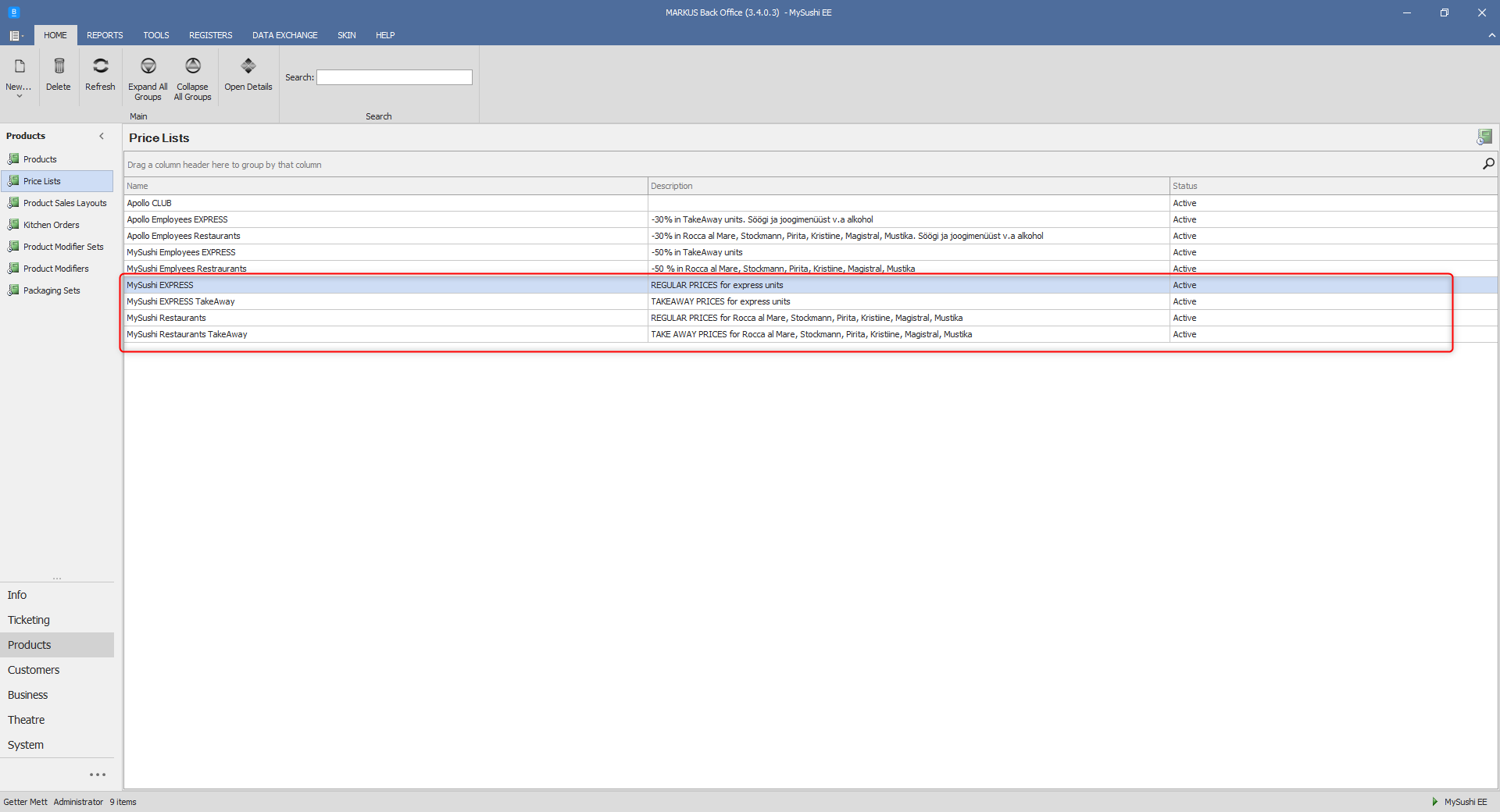
Task: Open Product Modifiers in sidebar
Action: (x=55, y=269)
